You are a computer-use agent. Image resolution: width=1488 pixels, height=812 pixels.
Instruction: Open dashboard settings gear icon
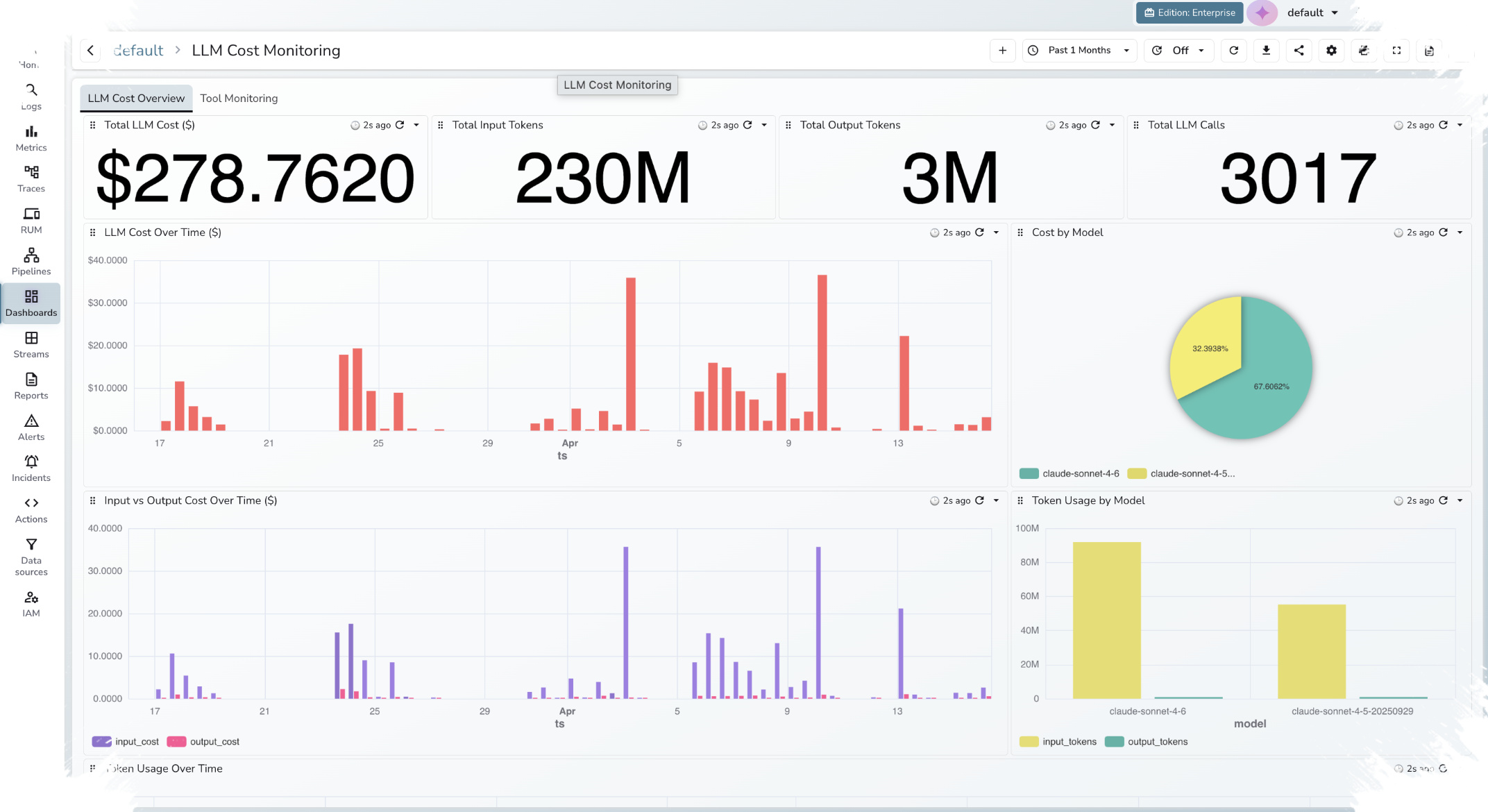coord(1331,50)
